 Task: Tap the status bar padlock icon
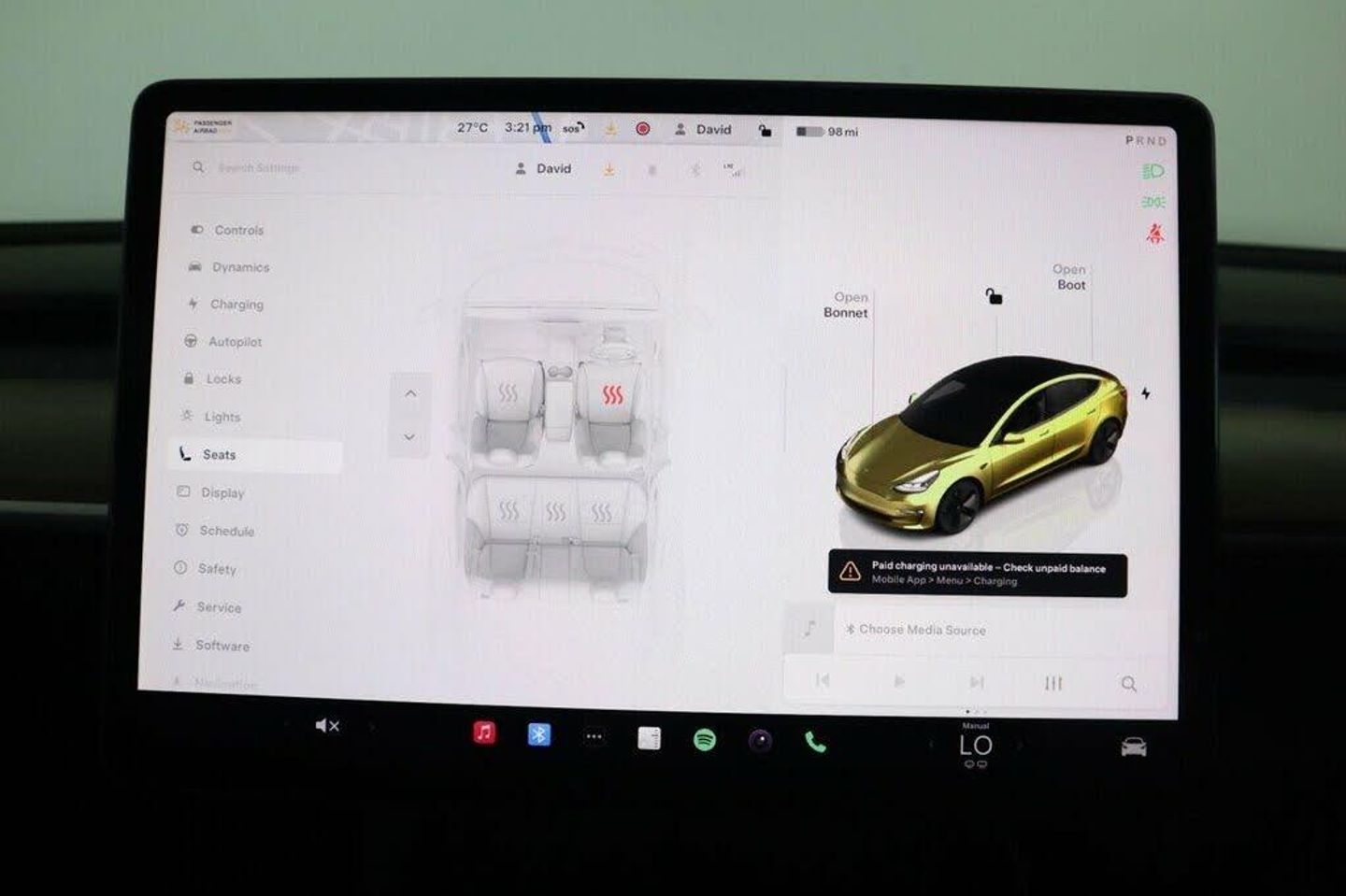tap(766, 131)
